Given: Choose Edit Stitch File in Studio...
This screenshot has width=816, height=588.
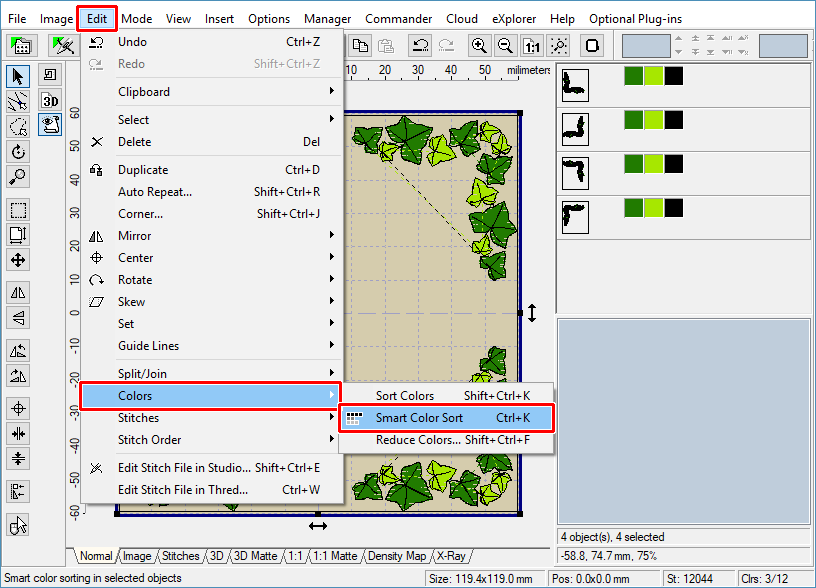Looking at the screenshot, I should click(212, 468).
